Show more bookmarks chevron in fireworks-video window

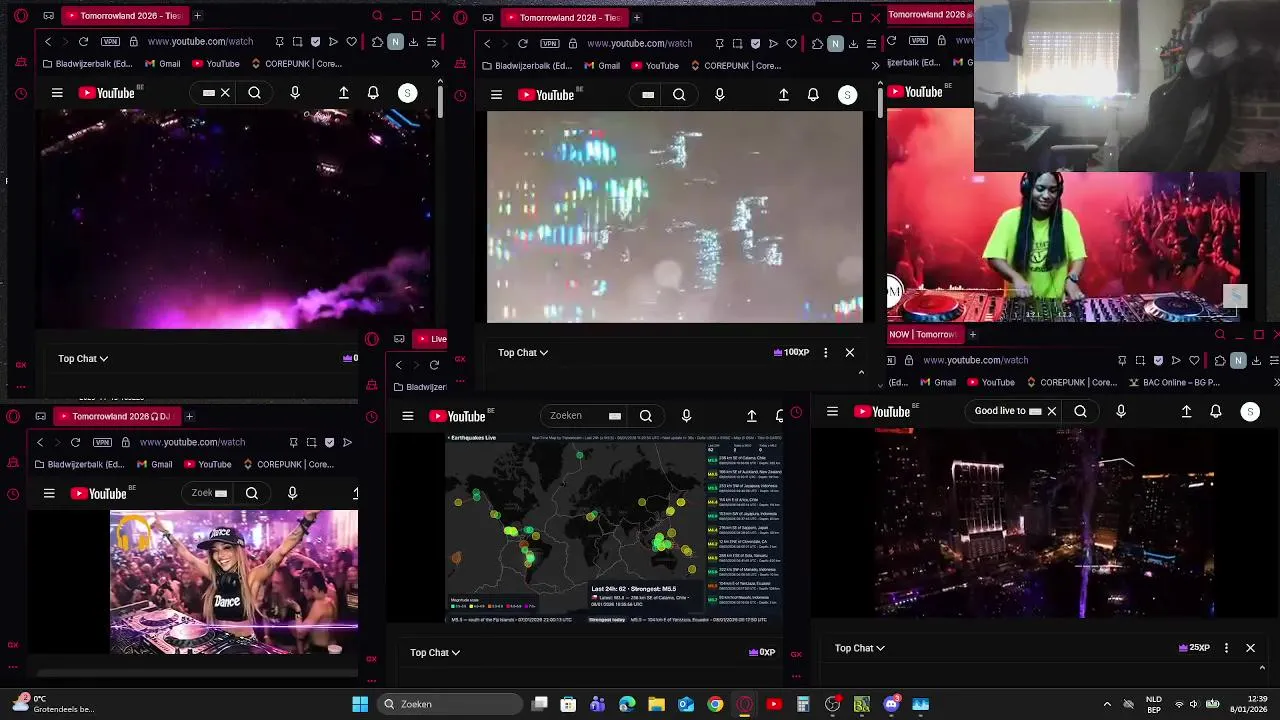pos(435,64)
